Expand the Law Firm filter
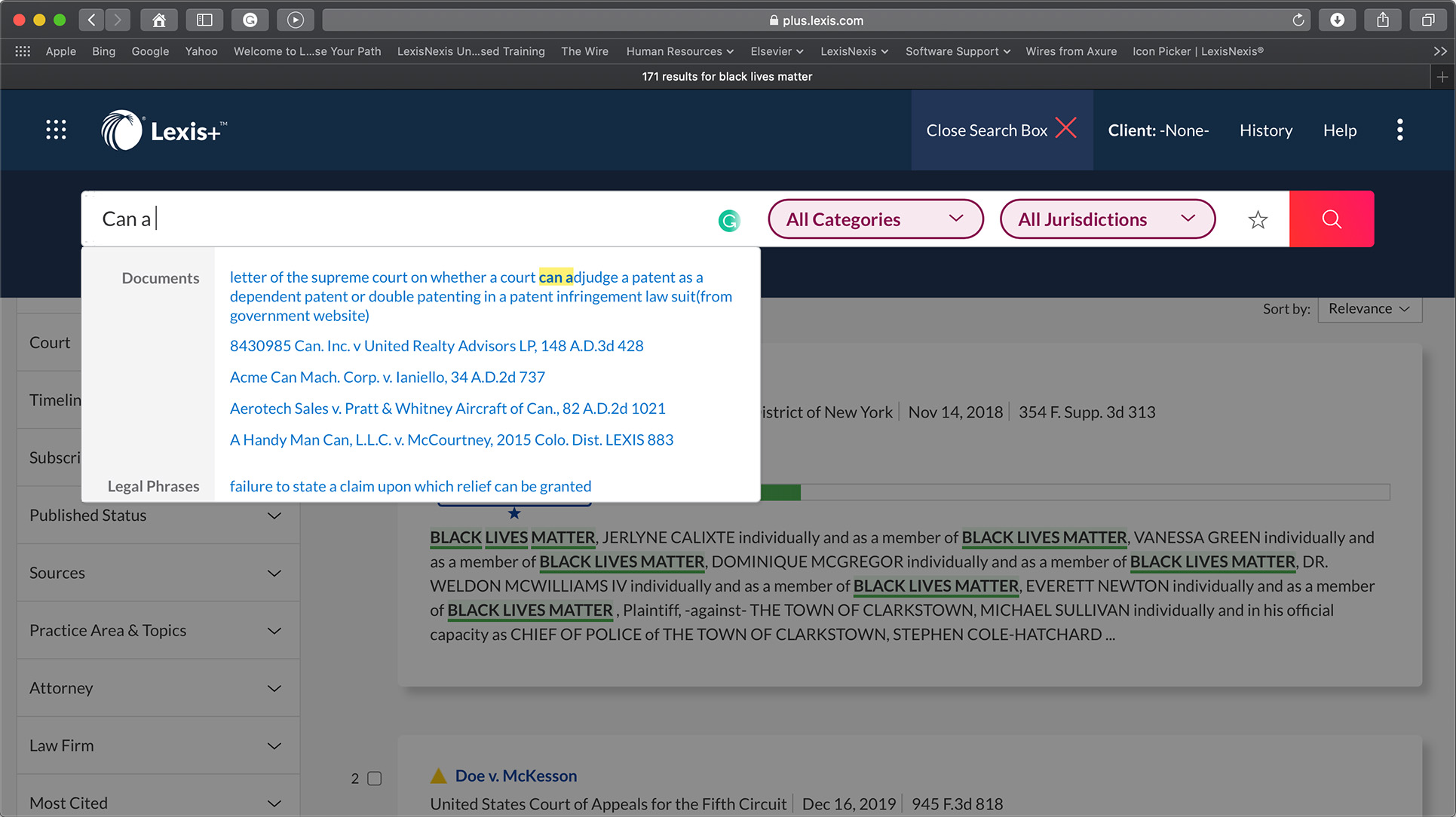 158,745
